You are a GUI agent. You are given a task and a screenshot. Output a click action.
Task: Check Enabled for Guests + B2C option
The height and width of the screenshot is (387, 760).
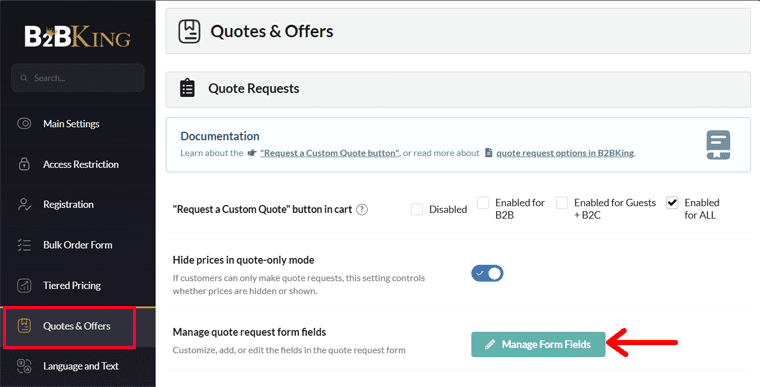pyautogui.click(x=562, y=203)
